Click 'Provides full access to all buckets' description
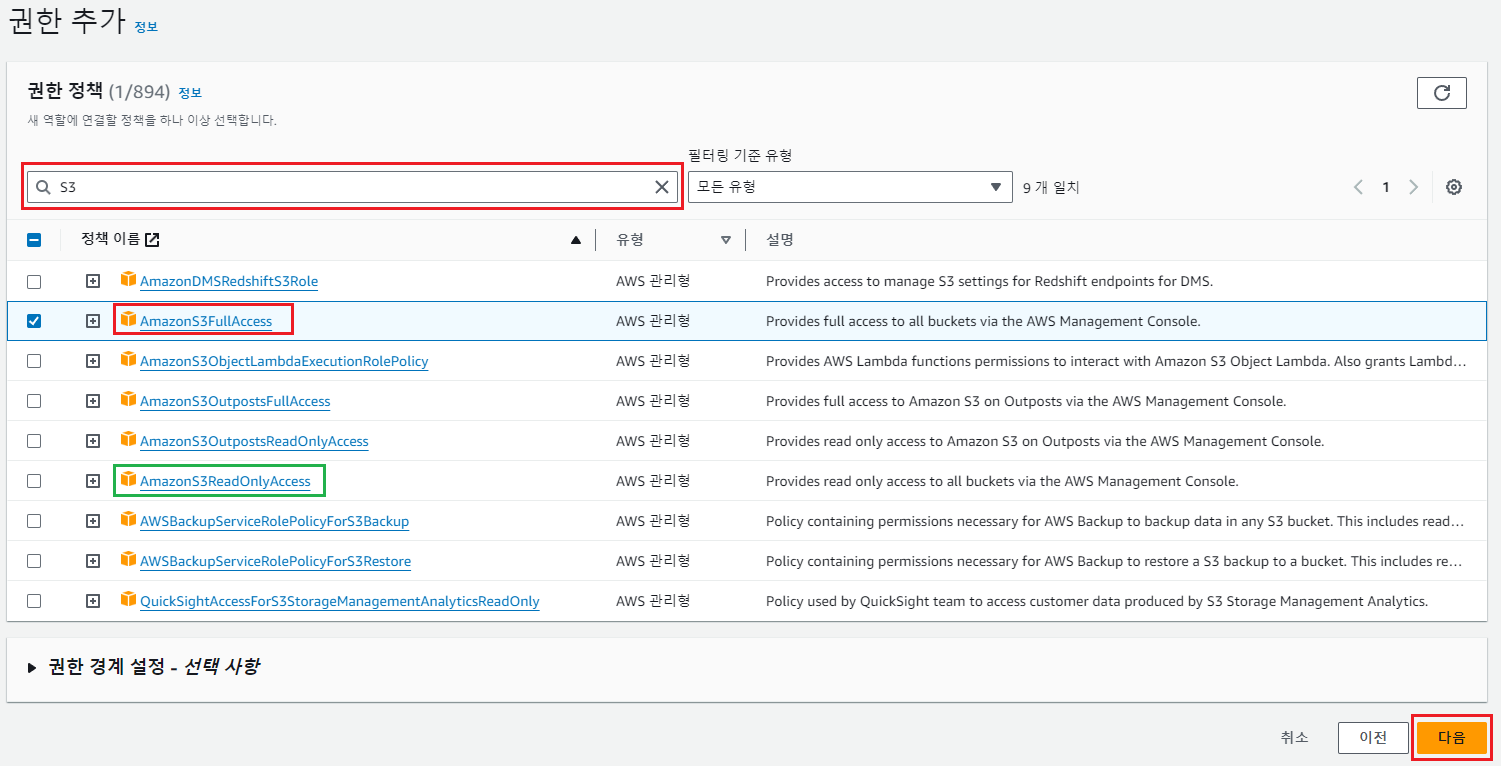This screenshot has width=1501, height=766. [983, 321]
